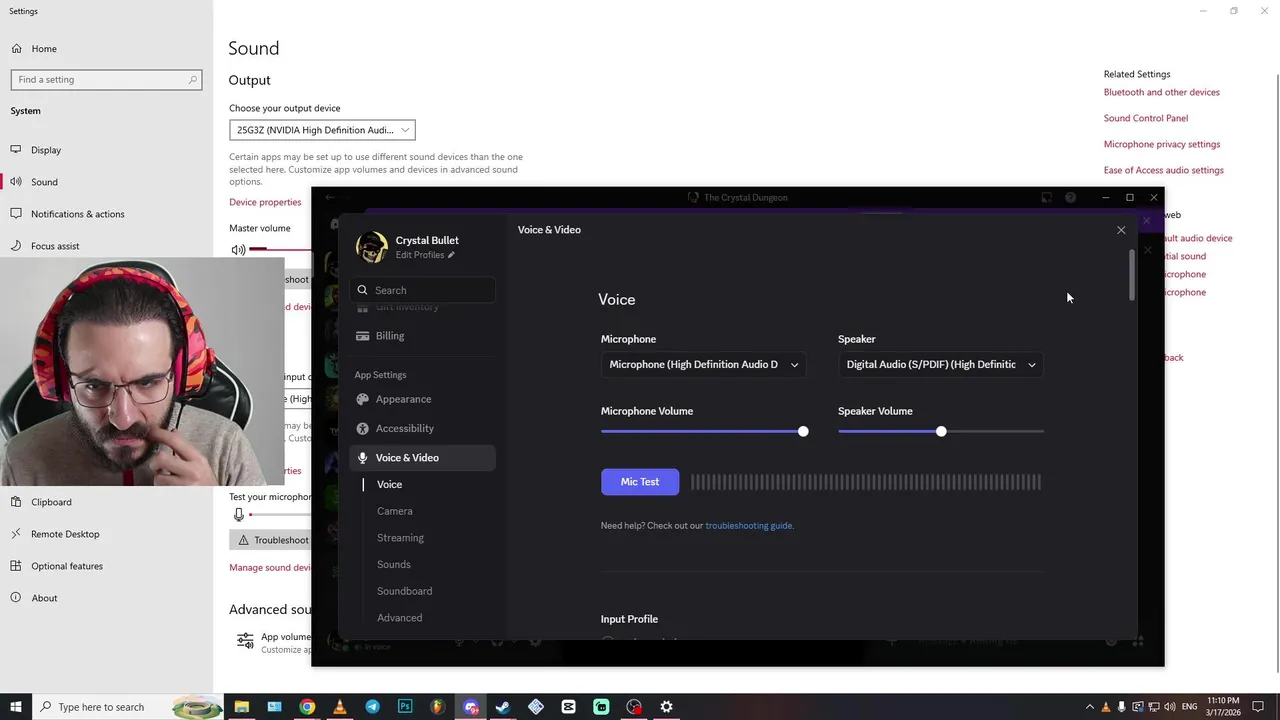The height and width of the screenshot is (720, 1280).
Task: Start the Mic Test
Action: (x=640, y=482)
